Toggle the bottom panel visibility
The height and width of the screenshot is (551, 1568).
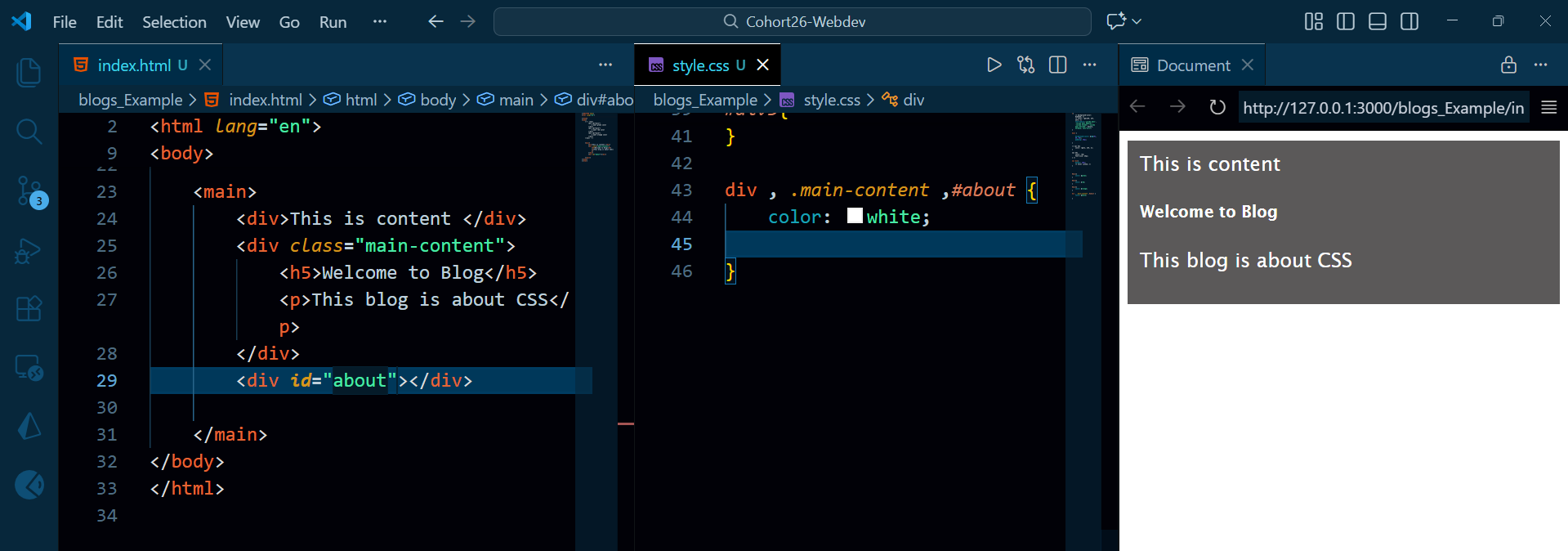1378,21
